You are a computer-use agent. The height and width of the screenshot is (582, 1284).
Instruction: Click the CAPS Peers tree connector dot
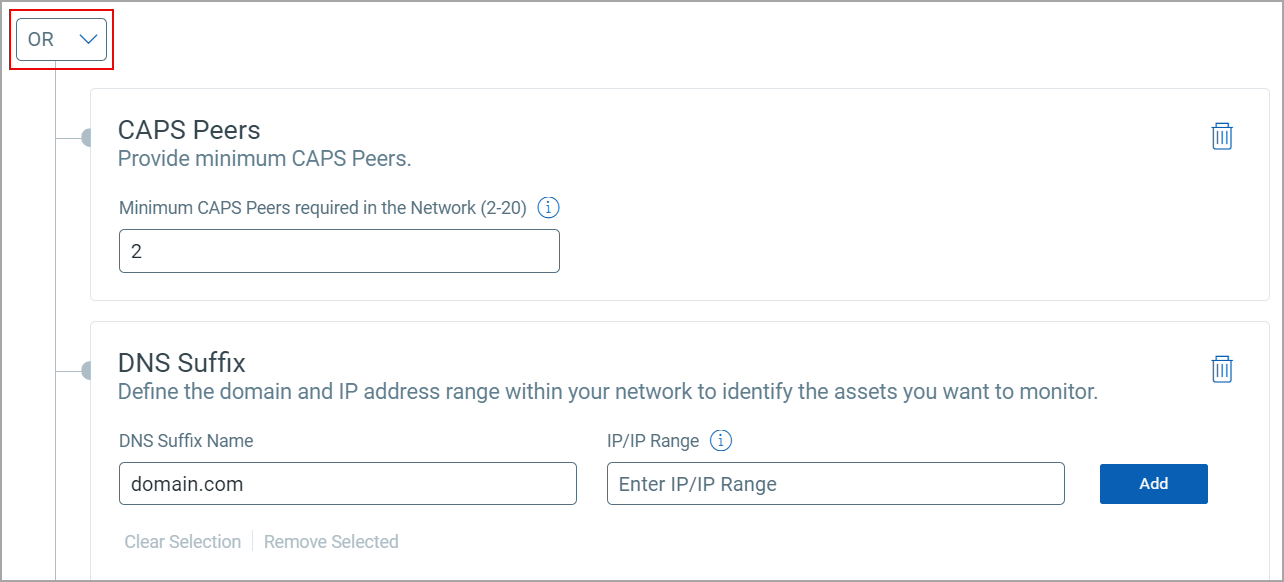tap(87, 137)
